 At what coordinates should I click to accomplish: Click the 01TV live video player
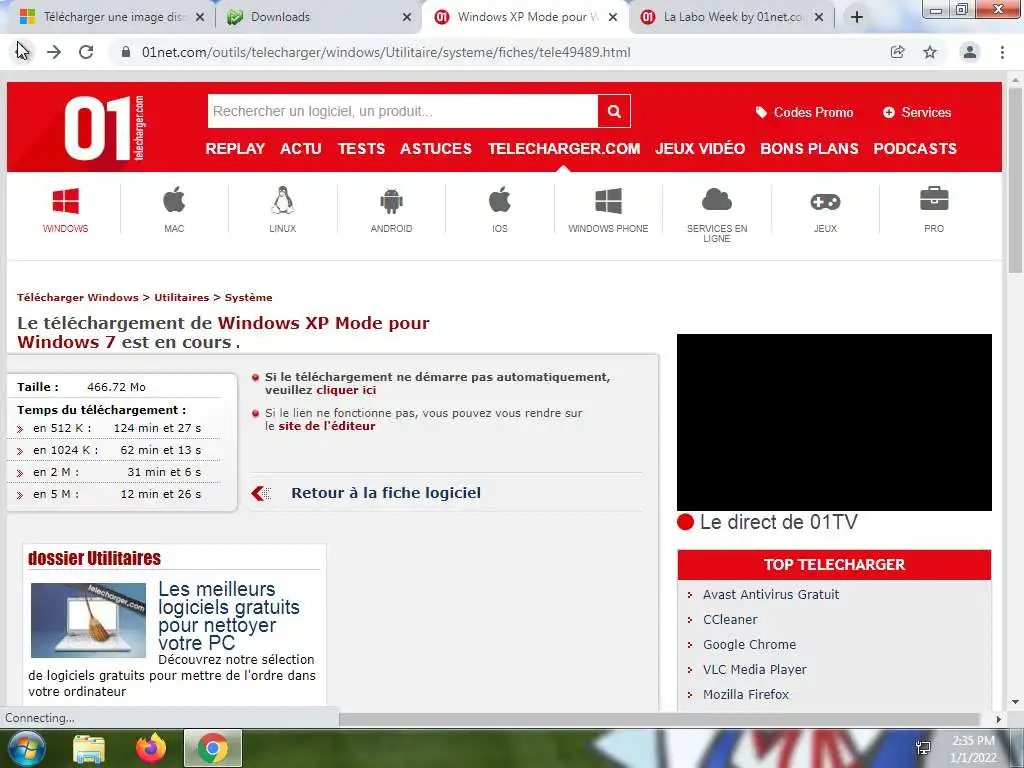[x=834, y=423]
